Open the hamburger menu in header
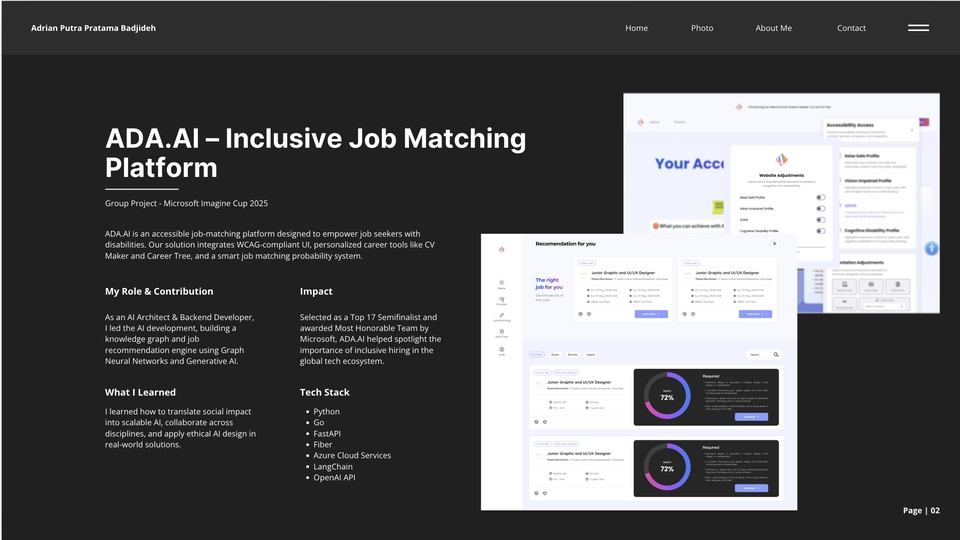 (918, 28)
